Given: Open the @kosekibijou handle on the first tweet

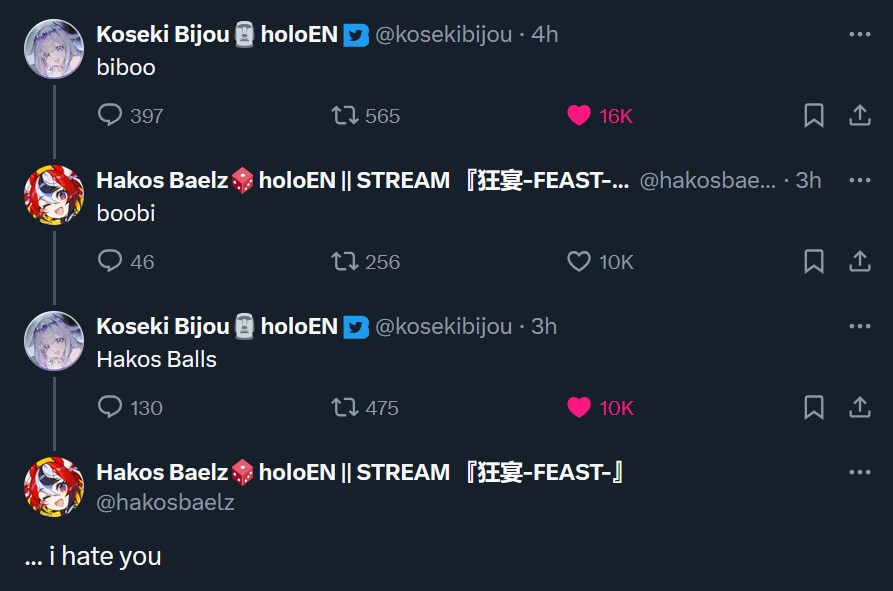Looking at the screenshot, I should pos(443,34).
